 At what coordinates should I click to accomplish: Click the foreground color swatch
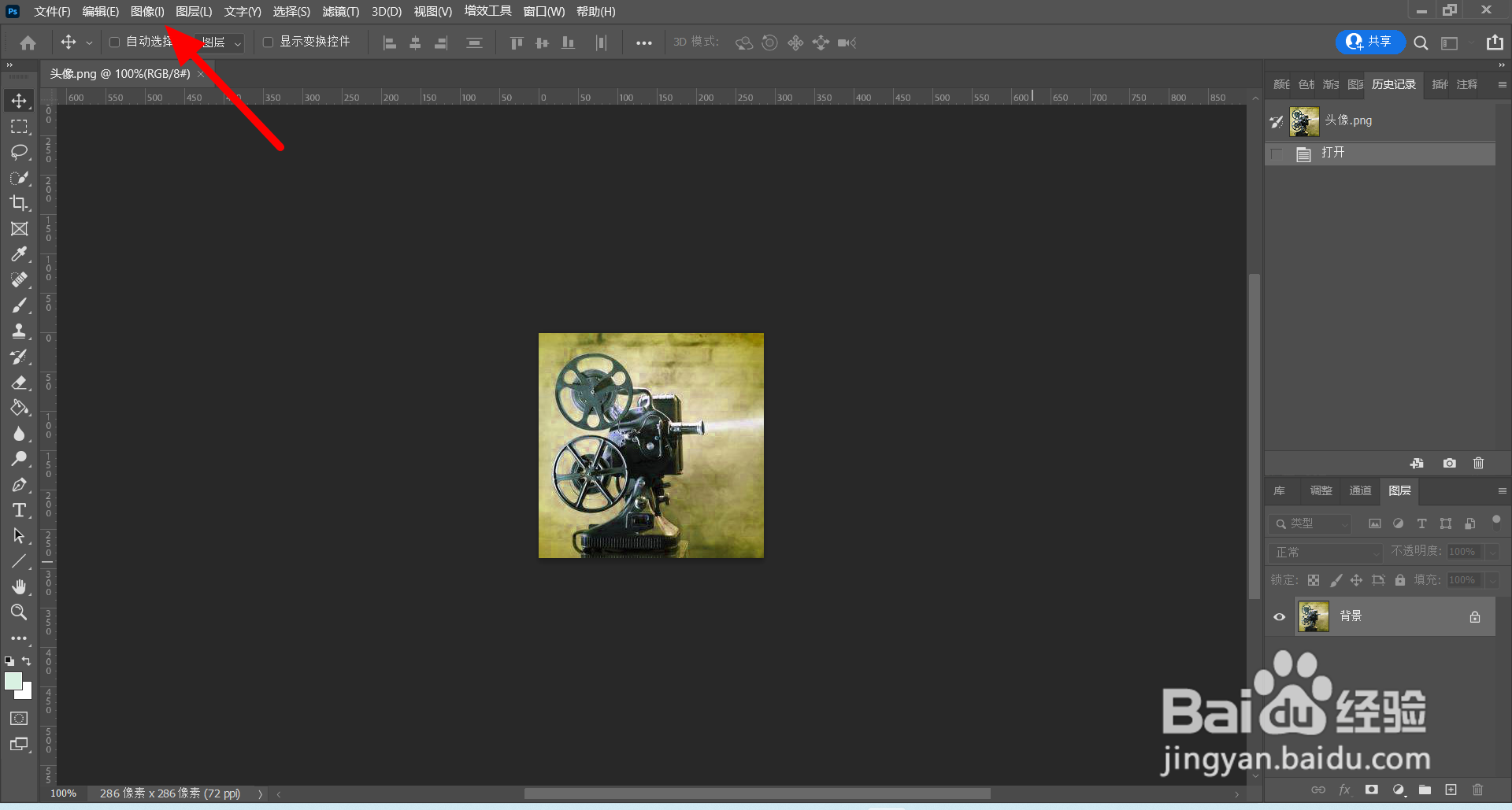tap(13, 681)
